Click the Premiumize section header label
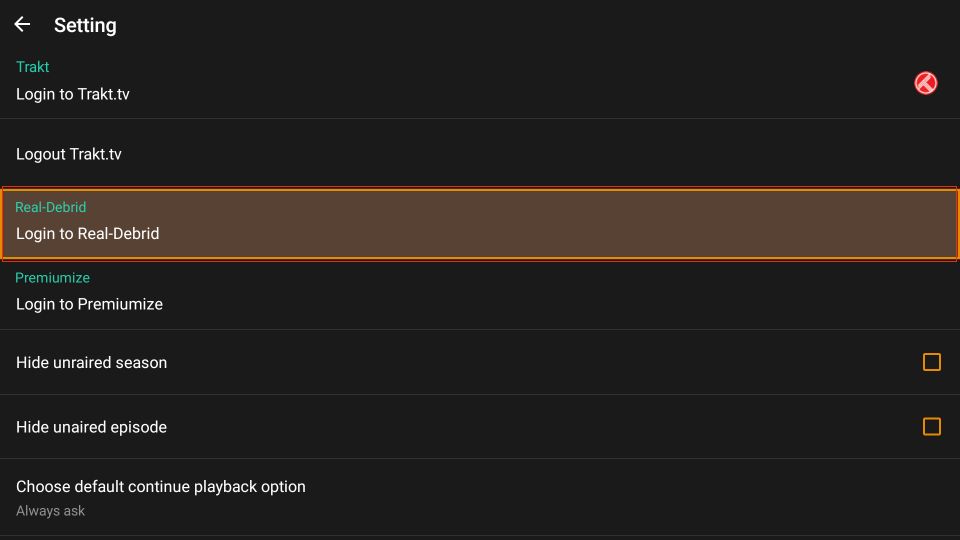Screen dimensions: 960x540 [53, 277]
